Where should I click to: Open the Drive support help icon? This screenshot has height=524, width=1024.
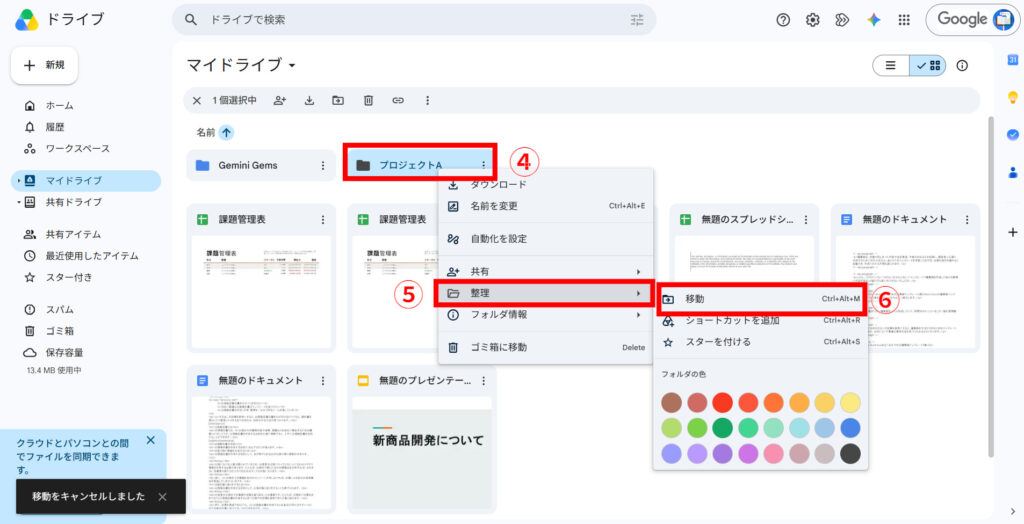tap(783, 20)
